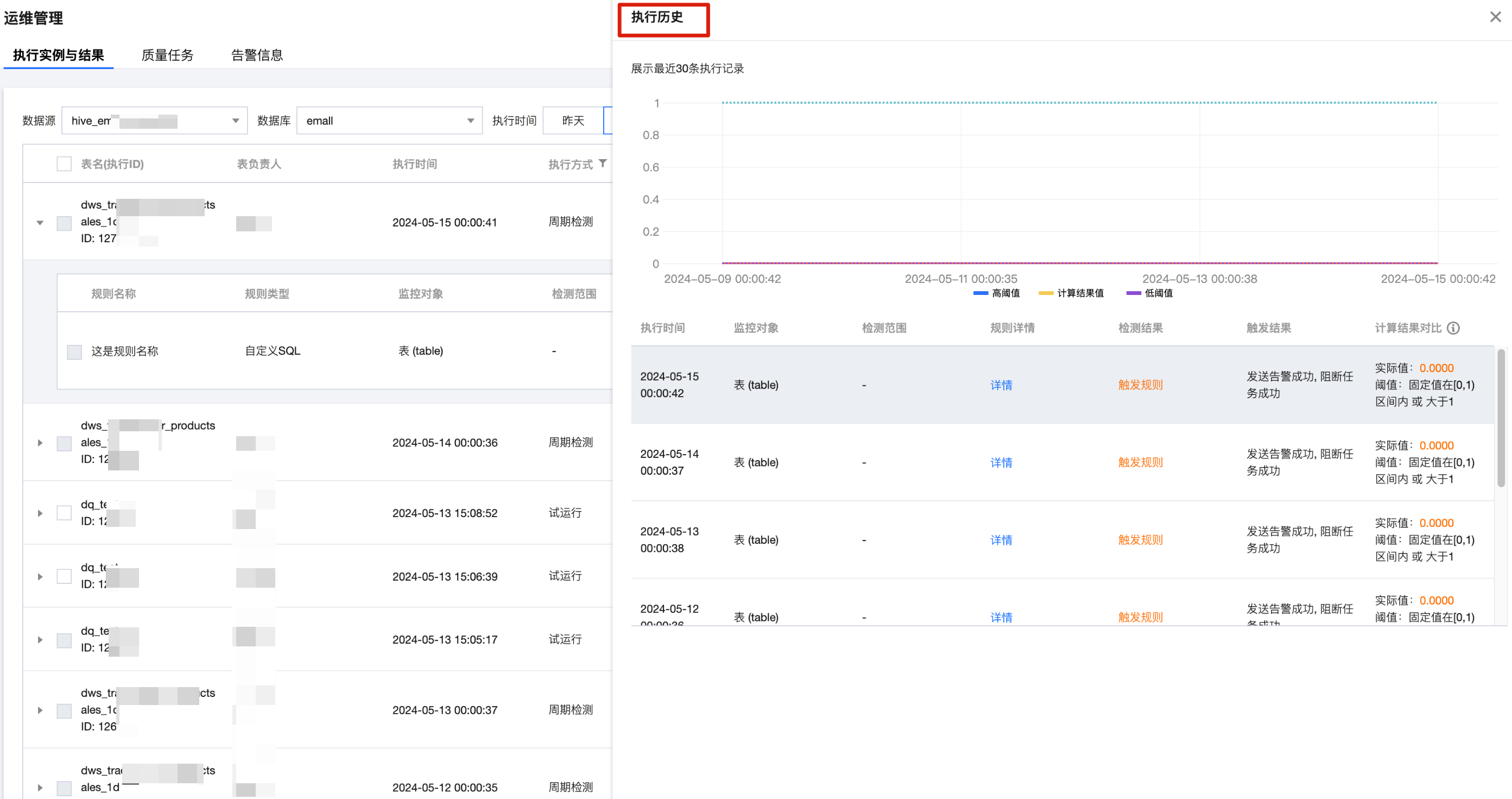Click 触发规则 result for 2024-05-14 record
The image size is (1512, 799).
tap(1140, 463)
